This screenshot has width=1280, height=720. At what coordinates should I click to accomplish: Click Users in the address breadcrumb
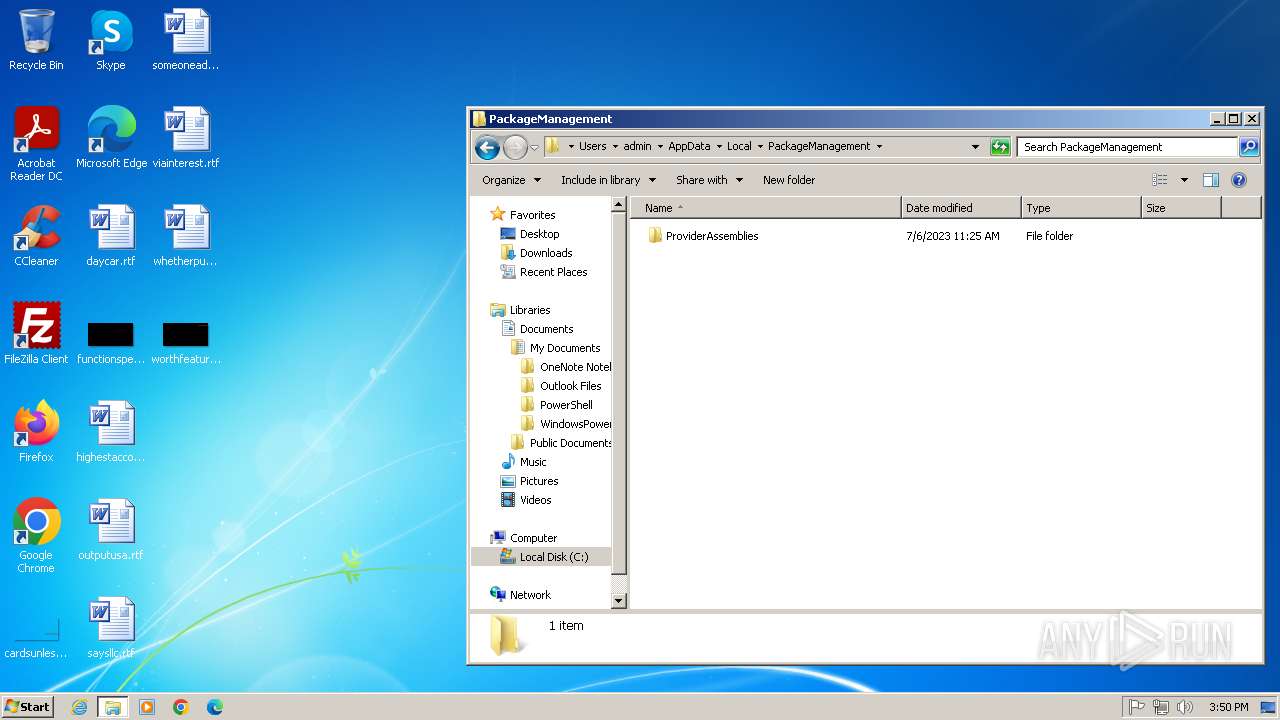pos(592,146)
